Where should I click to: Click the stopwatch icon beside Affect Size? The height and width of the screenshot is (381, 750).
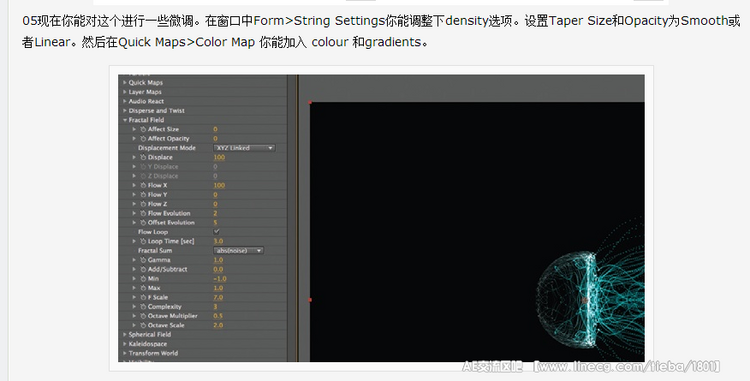(x=143, y=129)
